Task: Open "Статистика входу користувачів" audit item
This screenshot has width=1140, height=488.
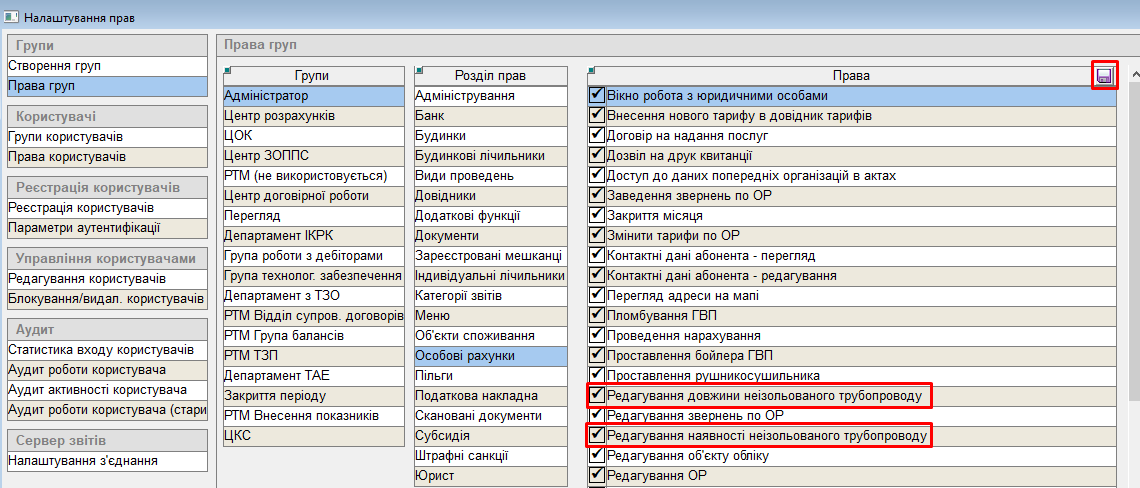Action: 101,350
